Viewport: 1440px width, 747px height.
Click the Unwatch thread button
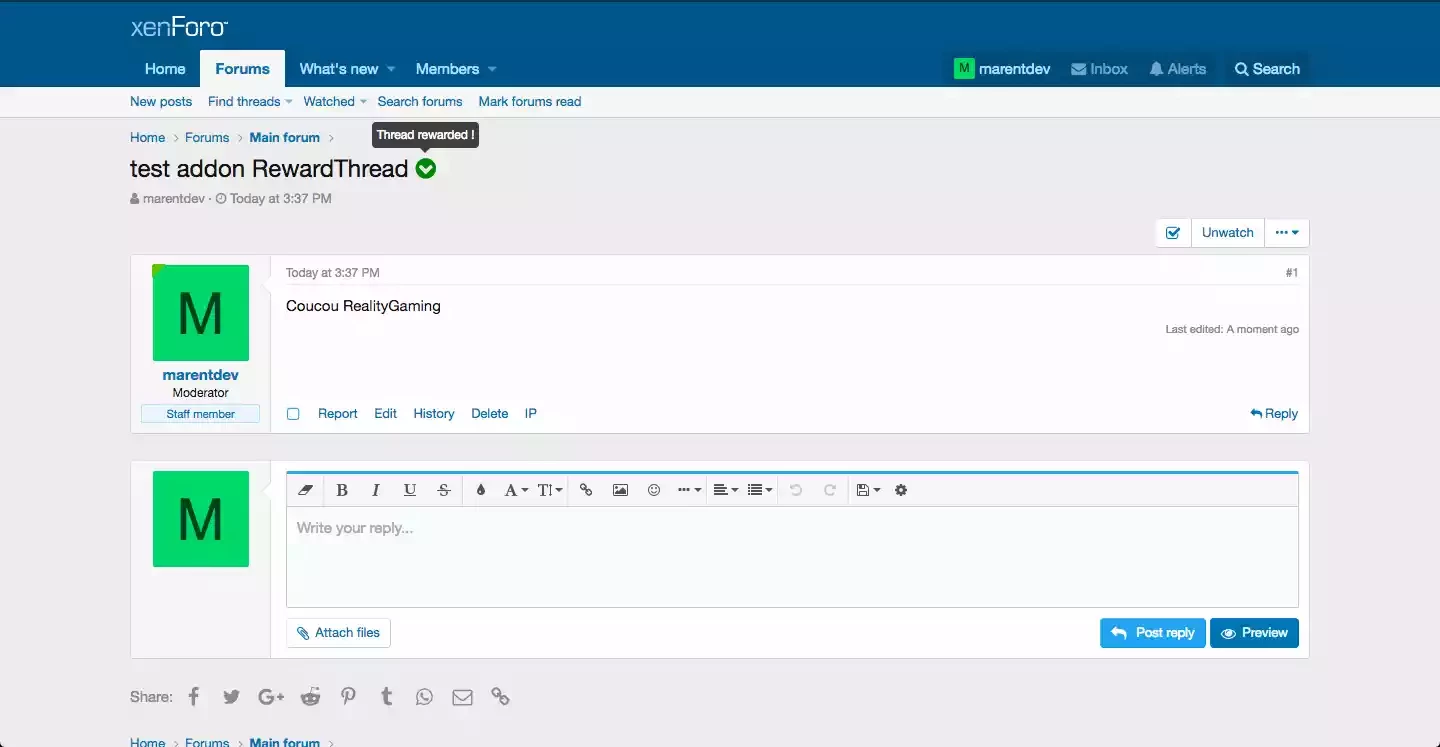coord(1227,233)
